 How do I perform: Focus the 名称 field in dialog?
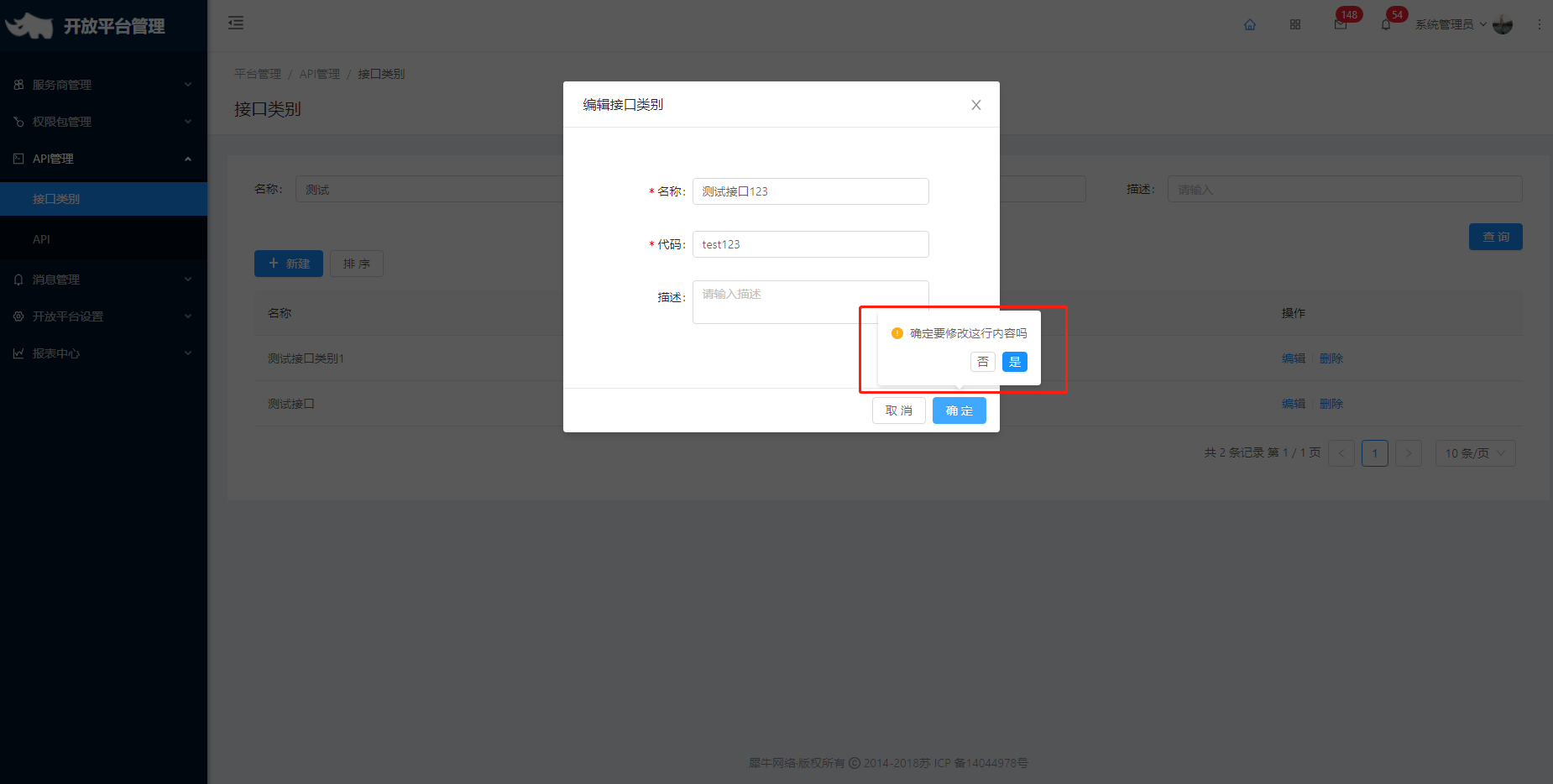[x=811, y=191]
